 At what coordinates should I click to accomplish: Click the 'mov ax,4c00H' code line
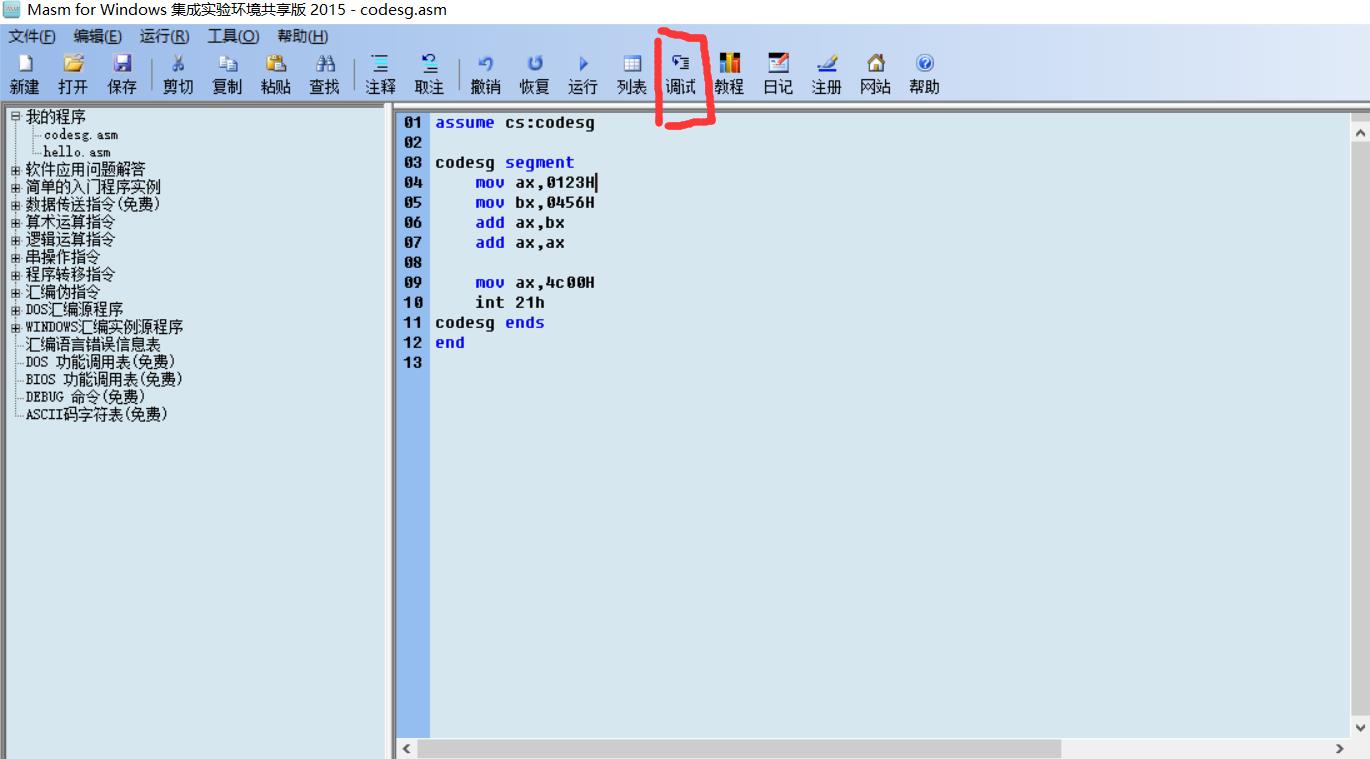click(x=535, y=283)
